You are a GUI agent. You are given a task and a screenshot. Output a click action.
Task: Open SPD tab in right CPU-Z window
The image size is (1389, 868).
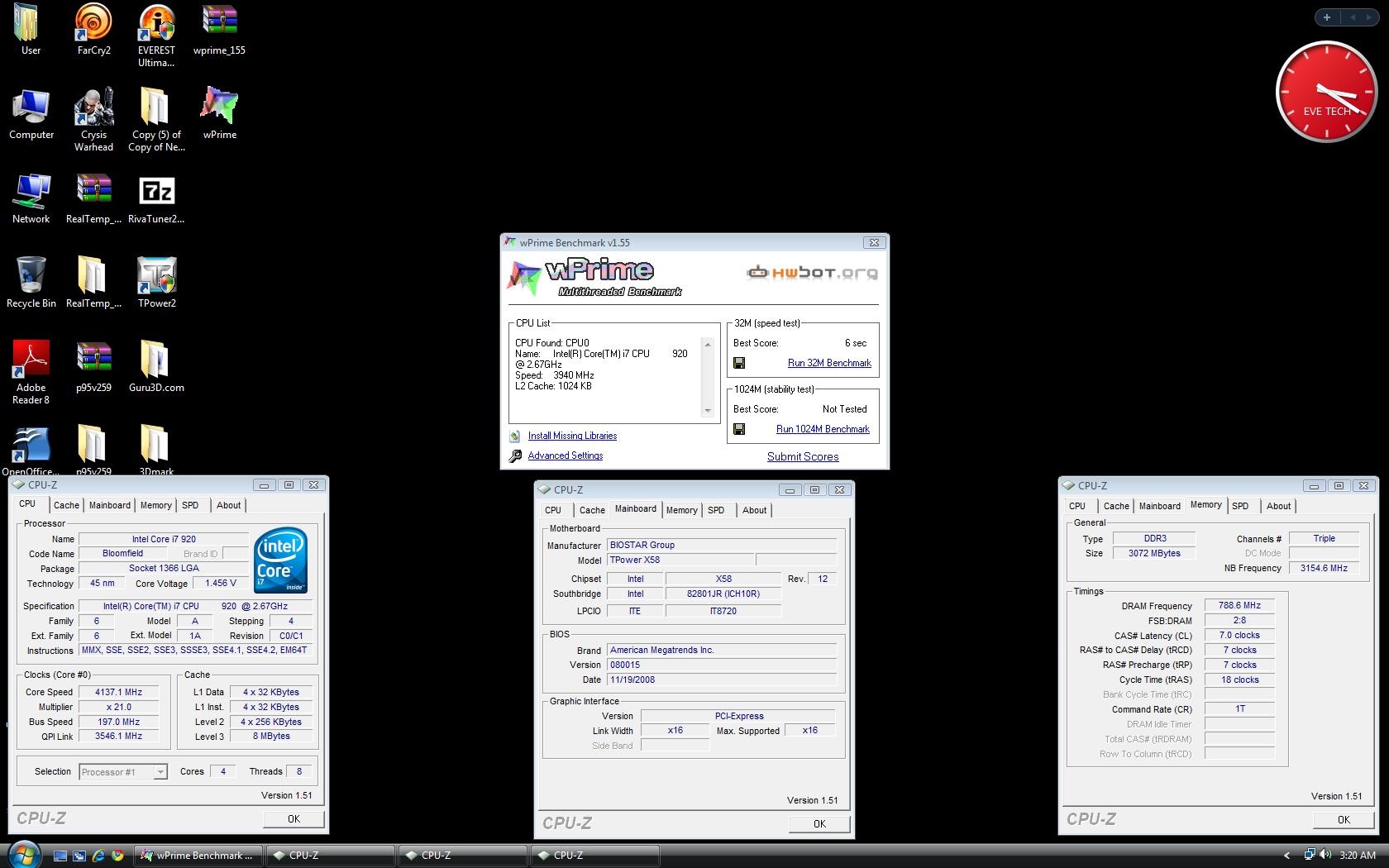point(1240,506)
